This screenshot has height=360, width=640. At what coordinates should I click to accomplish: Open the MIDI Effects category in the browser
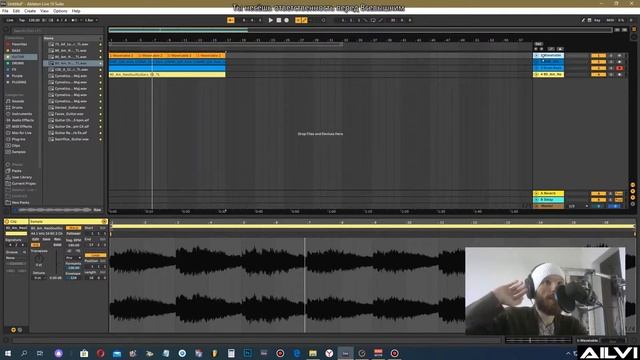click(x=22, y=127)
